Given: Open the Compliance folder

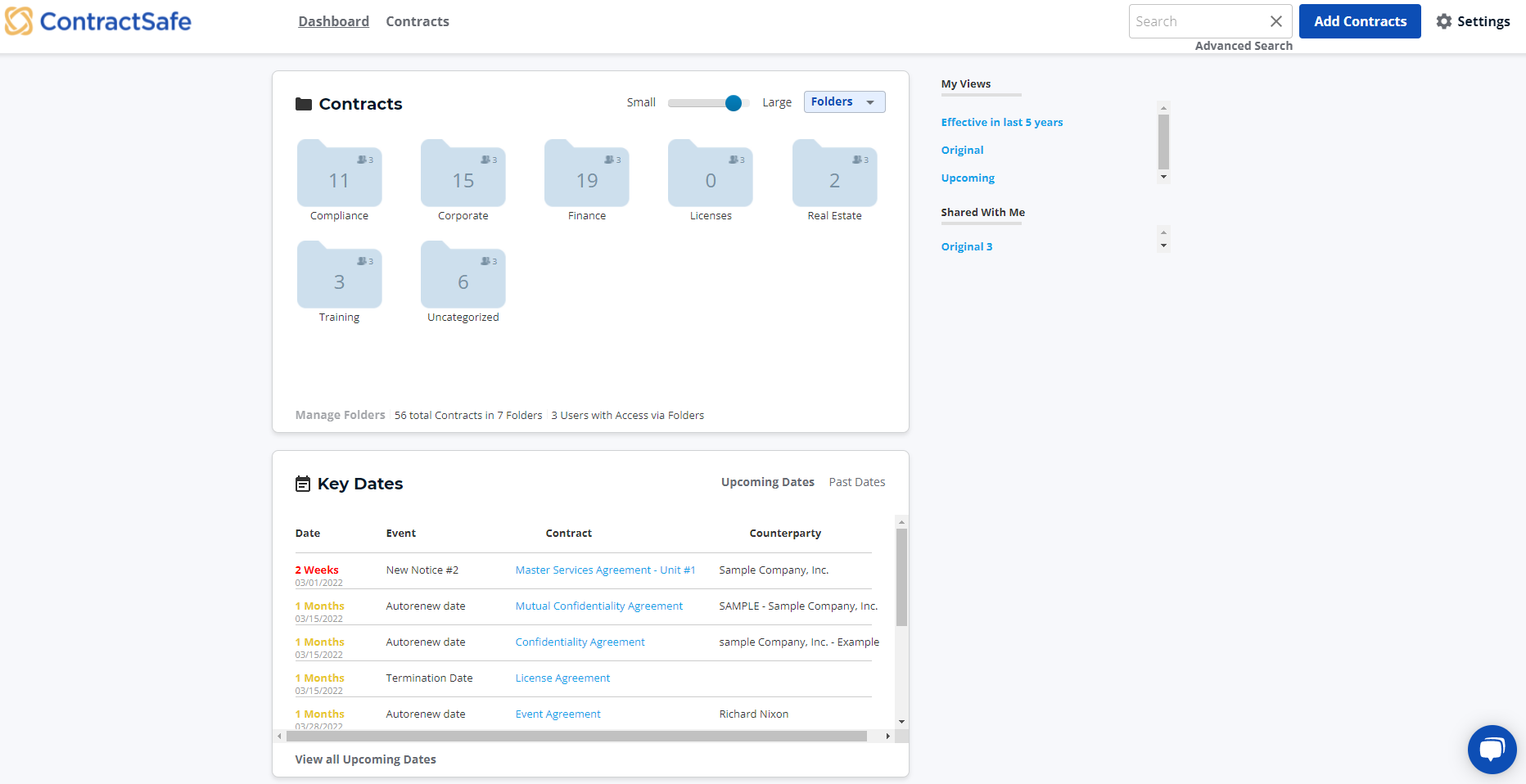Looking at the screenshot, I should tap(339, 174).
